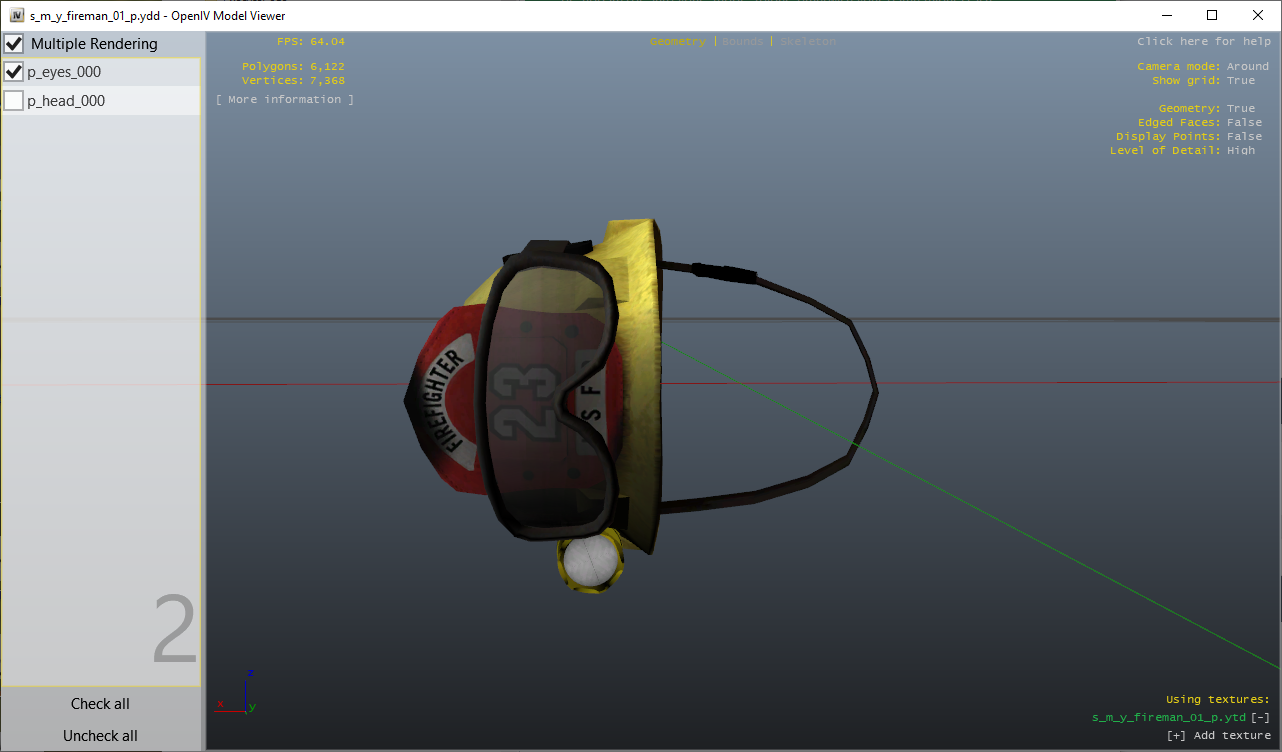
Task: Click the [+] Add texture button
Action: point(1218,735)
